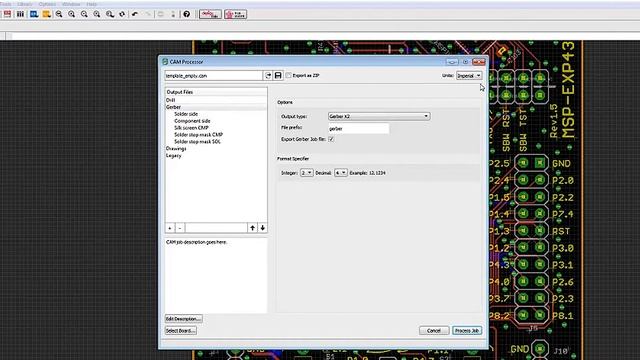Click the job file name field
Viewport: 640px width, 360px height.
click(213, 76)
